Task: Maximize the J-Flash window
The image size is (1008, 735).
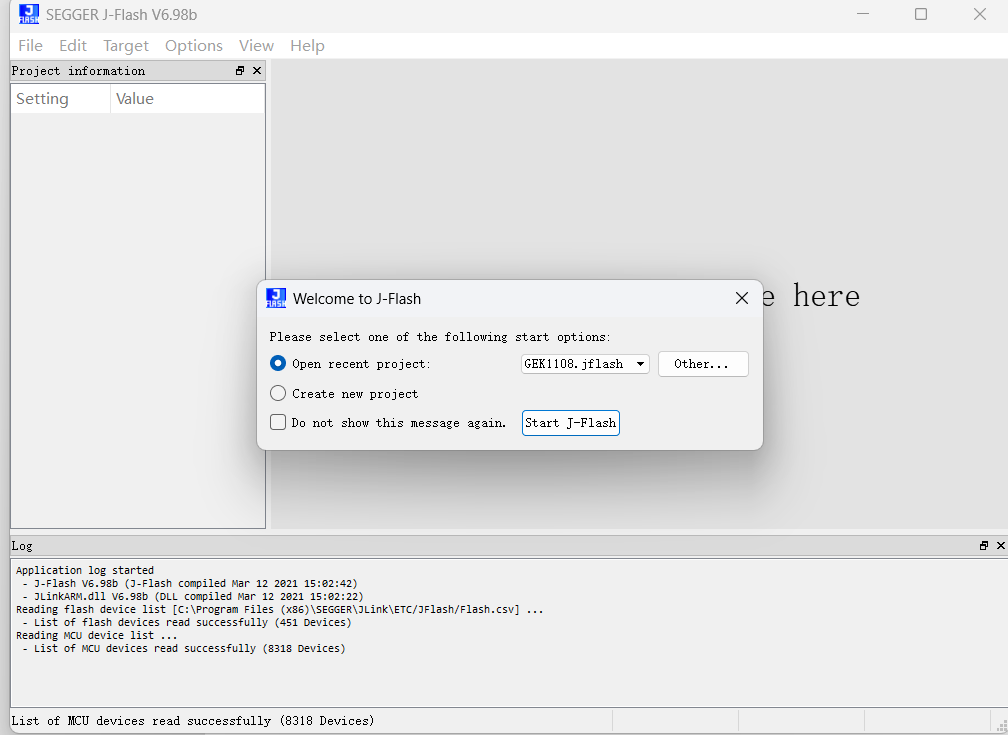Action: (x=921, y=14)
